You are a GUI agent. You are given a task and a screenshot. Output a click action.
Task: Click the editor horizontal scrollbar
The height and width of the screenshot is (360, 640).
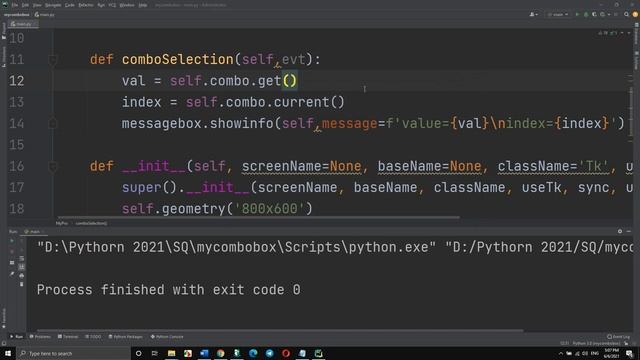click(x=258, y=218)
